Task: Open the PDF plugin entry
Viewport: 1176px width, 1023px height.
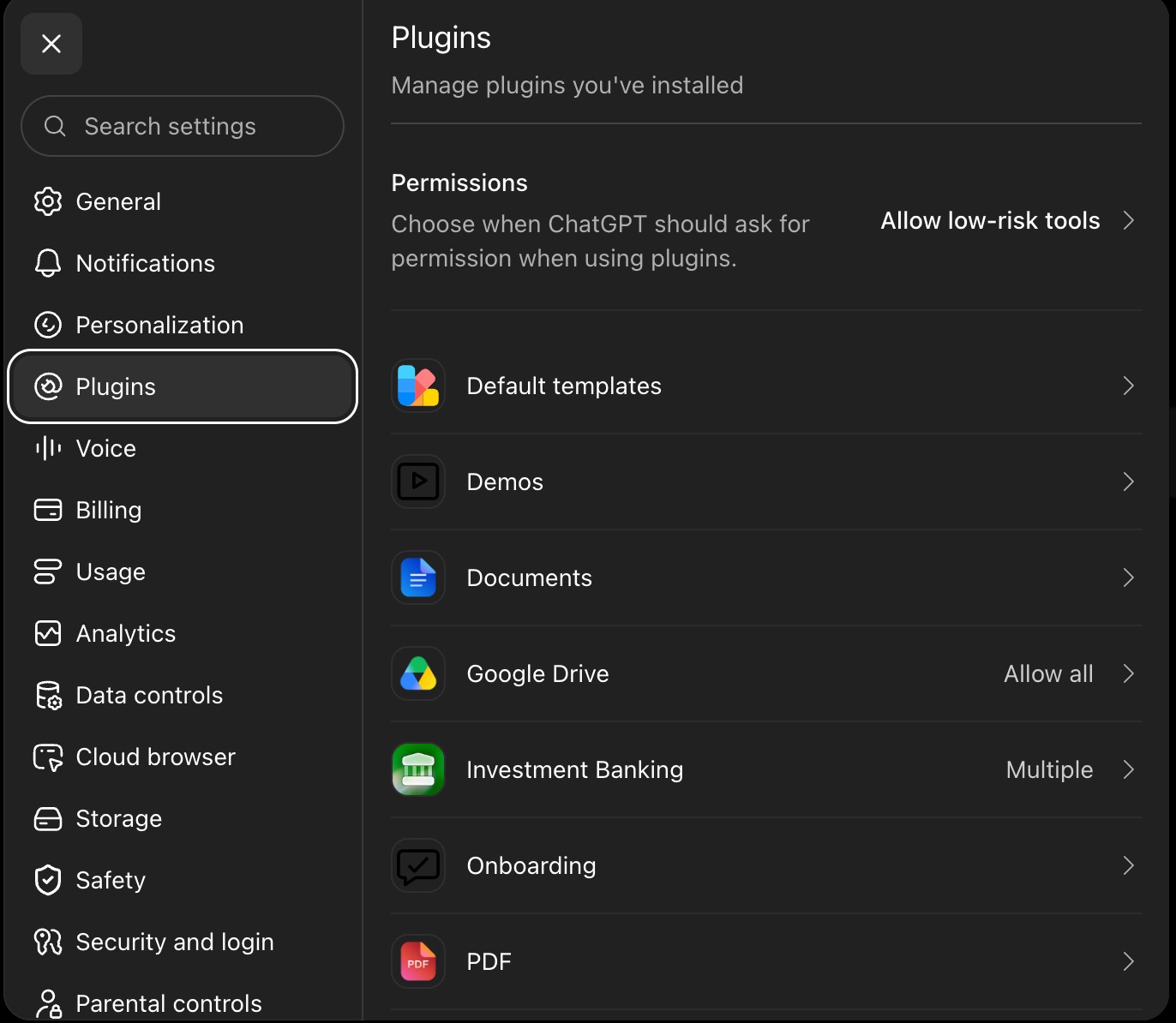Action: click(766, 961)
